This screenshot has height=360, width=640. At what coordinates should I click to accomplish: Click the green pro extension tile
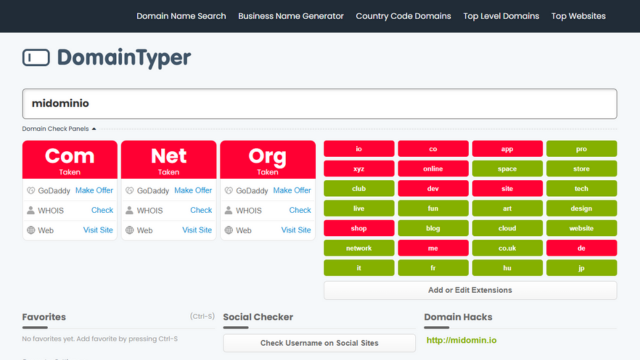(x=582, y=149)
